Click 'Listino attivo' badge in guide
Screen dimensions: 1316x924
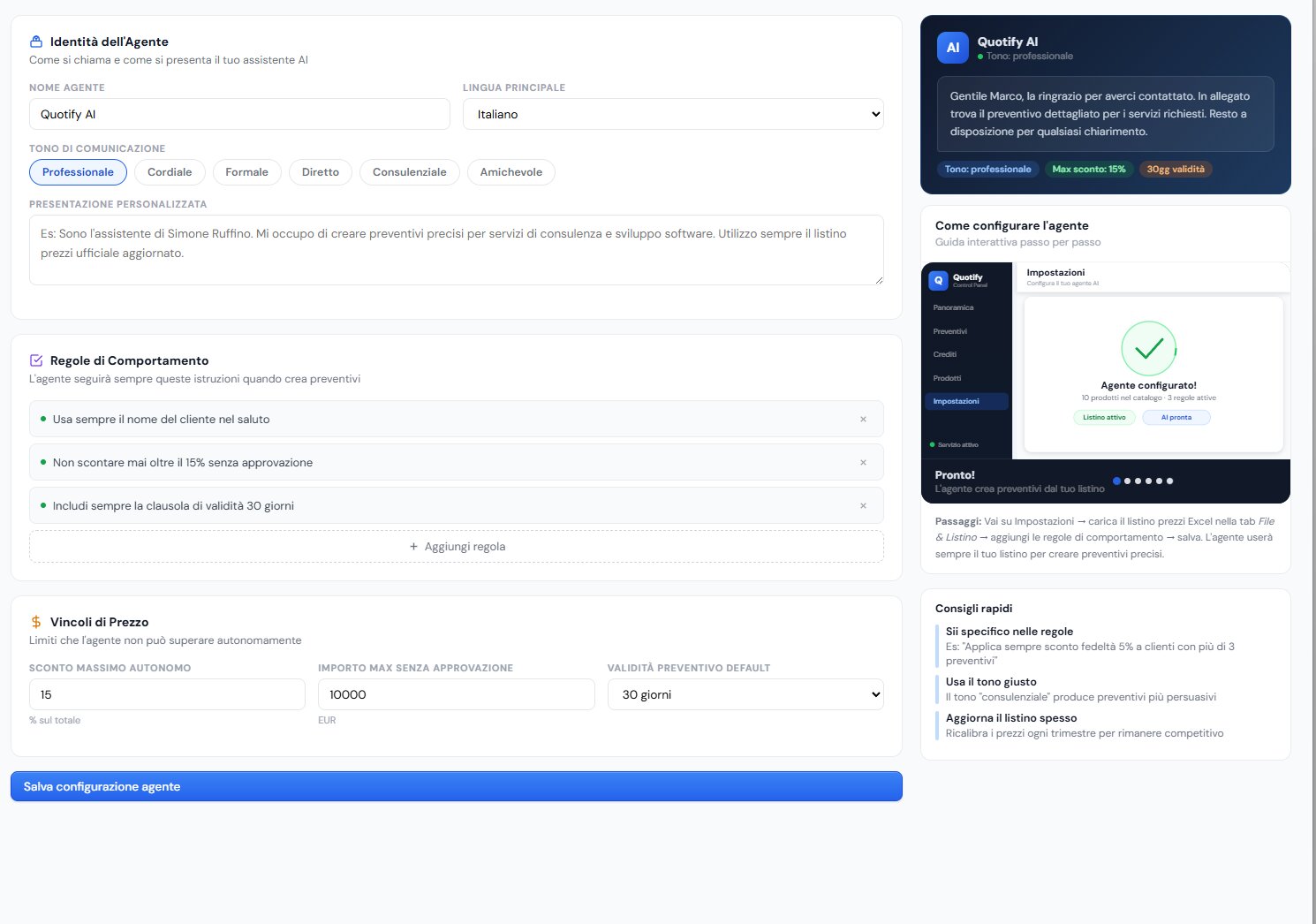(x=1104, y=418)
